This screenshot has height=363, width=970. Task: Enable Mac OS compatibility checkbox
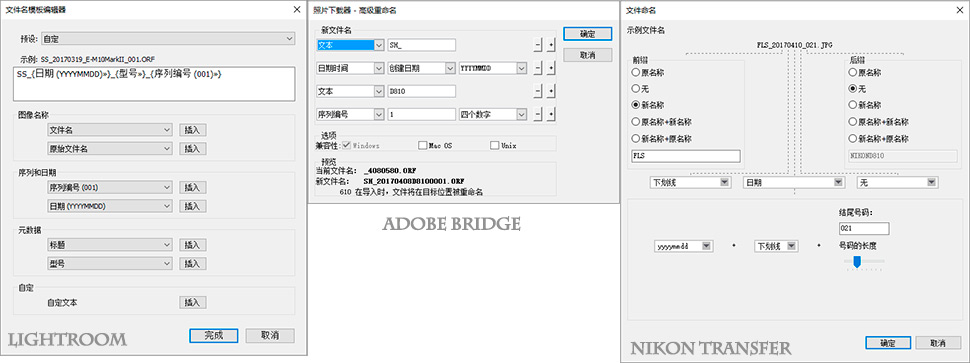(x=423, y=146)
